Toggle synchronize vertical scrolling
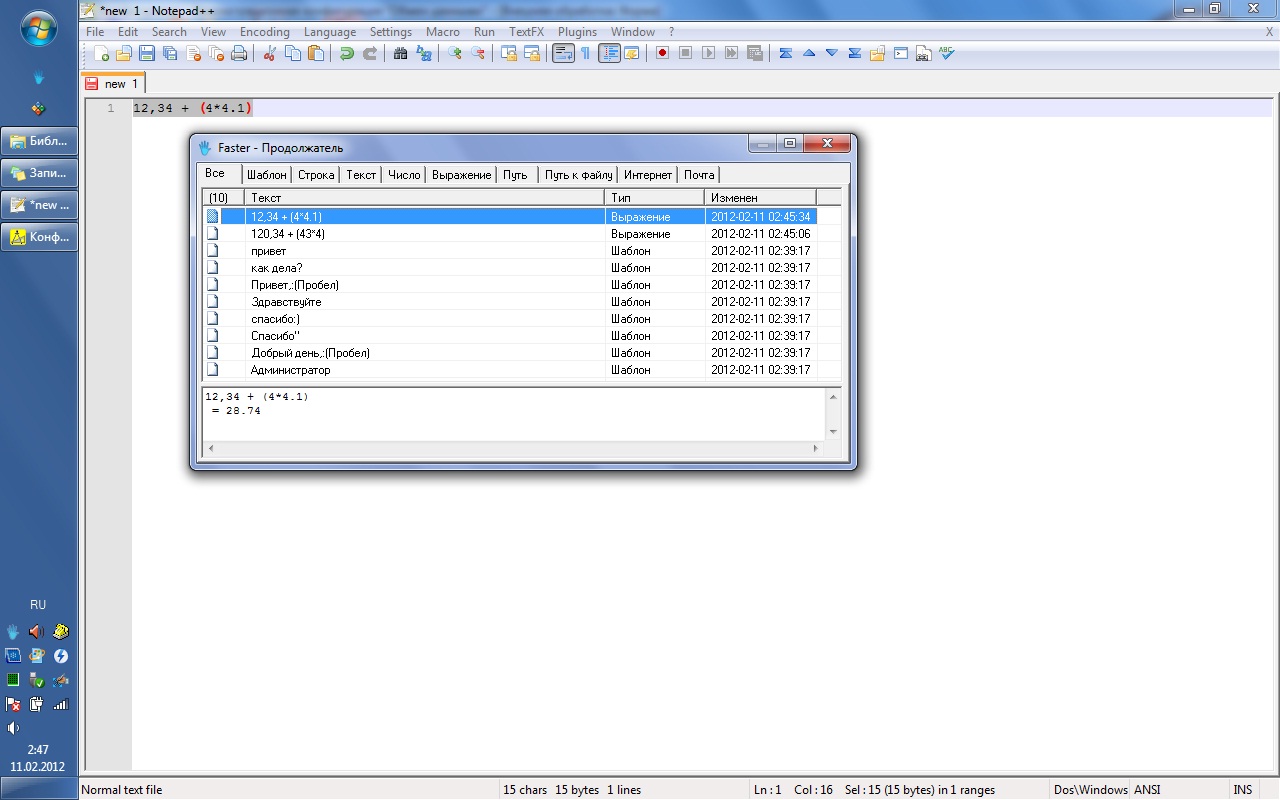Image resolution: width=1280 pixels, height=800 pixels. pos(509,53)
